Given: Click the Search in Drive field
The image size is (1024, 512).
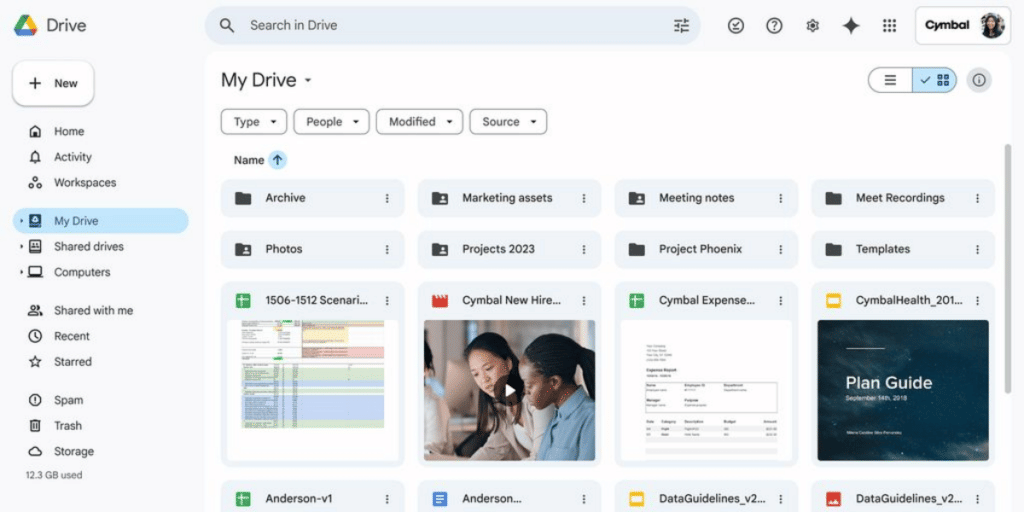Looking at the screenshot, I should 453,25.
